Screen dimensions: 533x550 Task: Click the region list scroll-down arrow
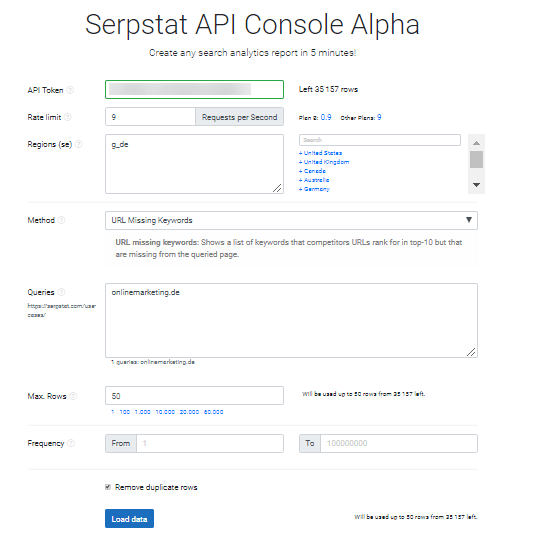coord(476,185)
